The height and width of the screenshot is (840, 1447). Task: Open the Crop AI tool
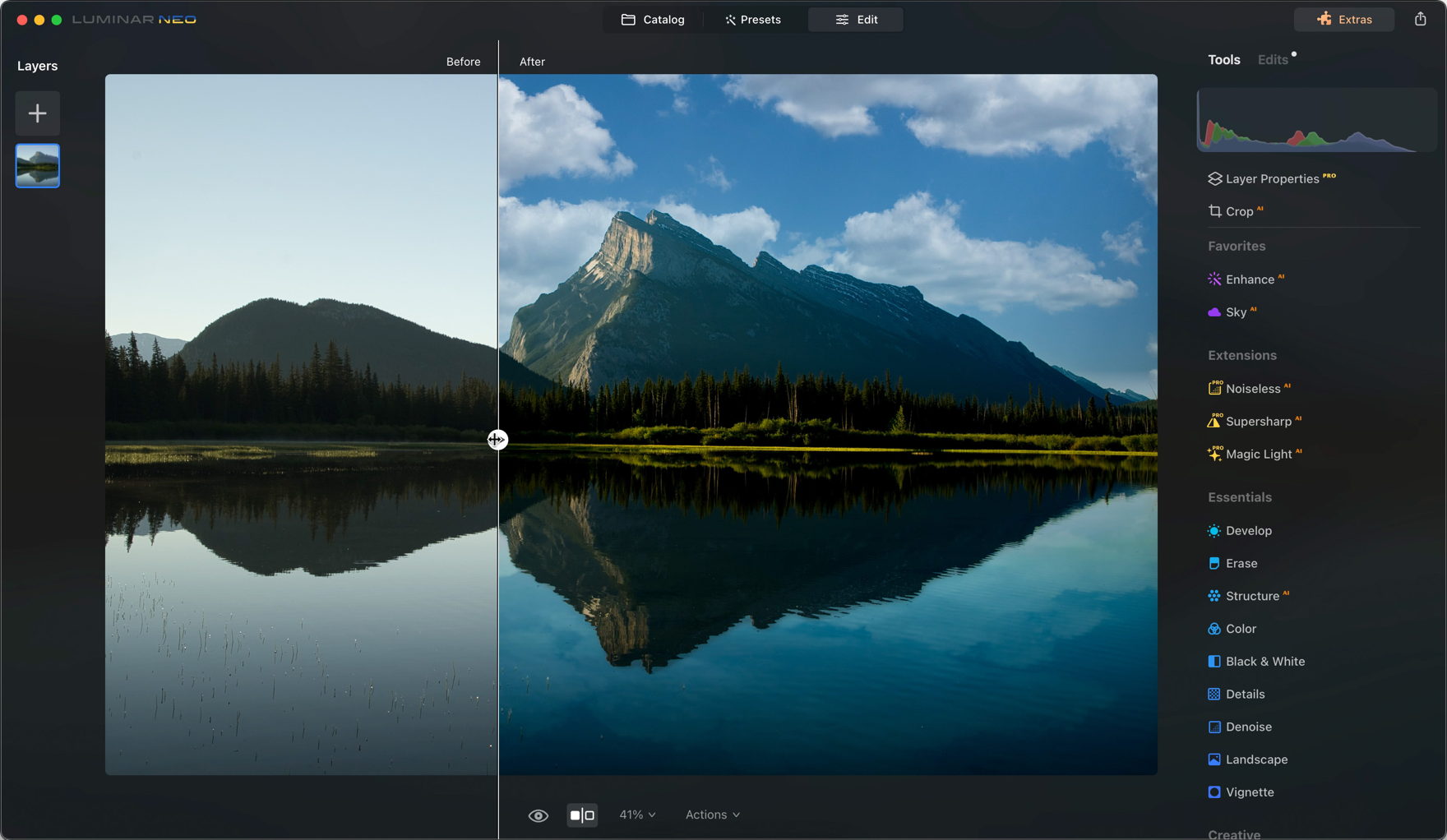click(x=1238, y=211)
